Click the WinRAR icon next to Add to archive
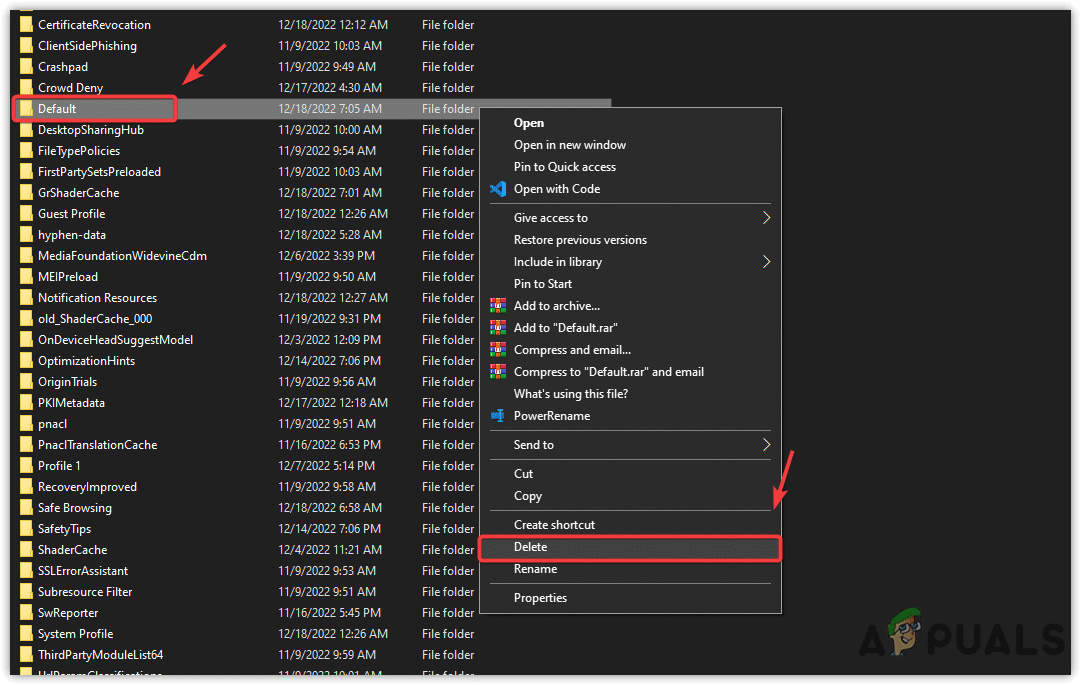The image size is (1081, 685). [498, 306]
